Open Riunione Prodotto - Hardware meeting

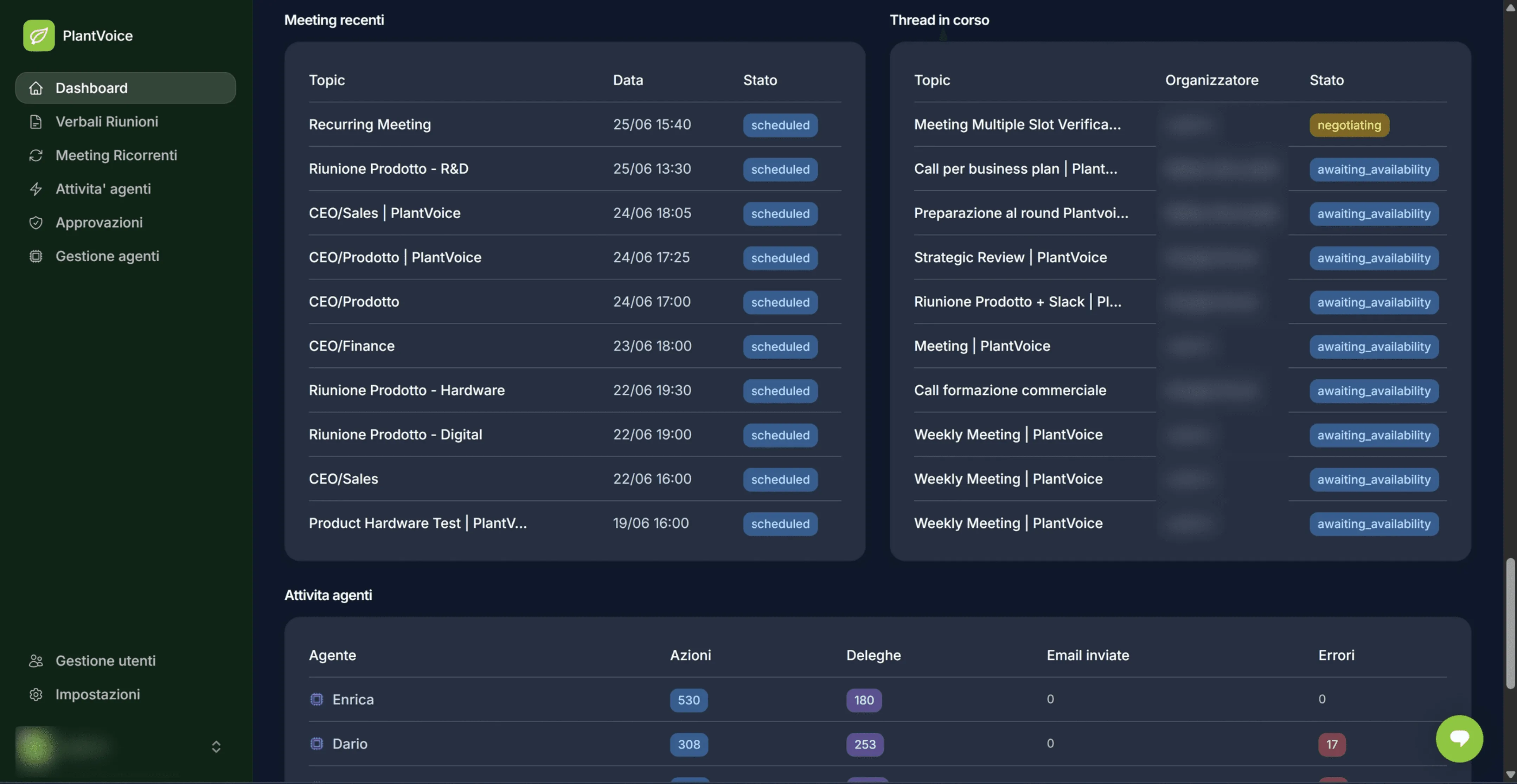click(575, 390)
